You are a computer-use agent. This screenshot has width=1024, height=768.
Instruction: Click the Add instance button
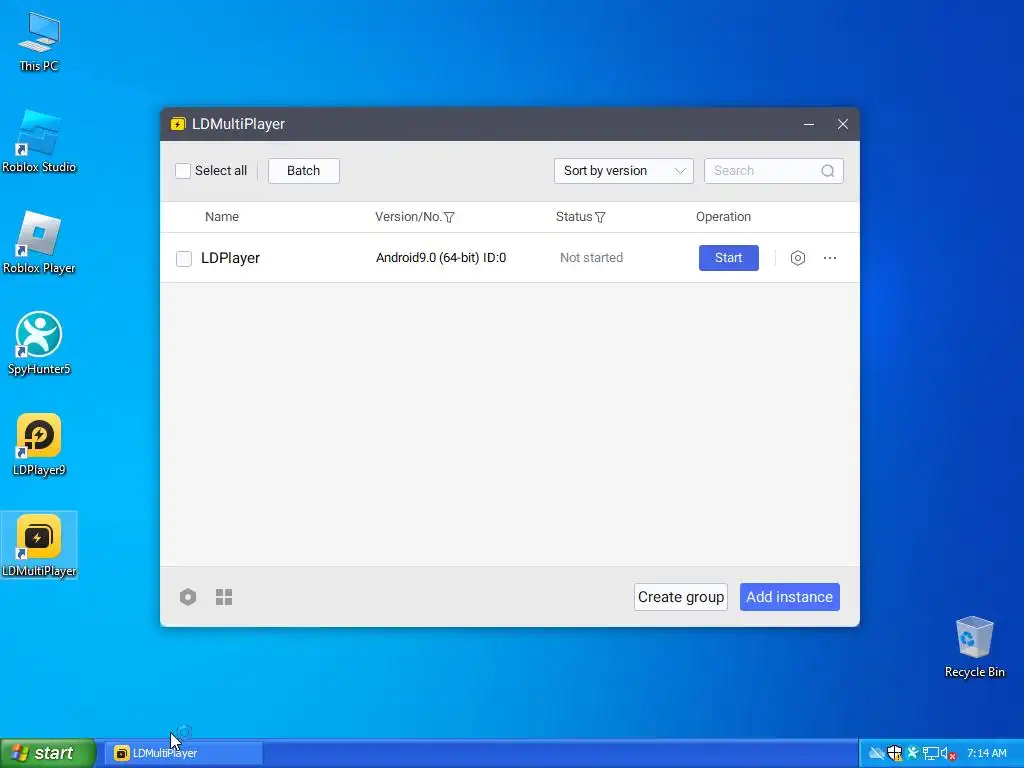[790, 597]
